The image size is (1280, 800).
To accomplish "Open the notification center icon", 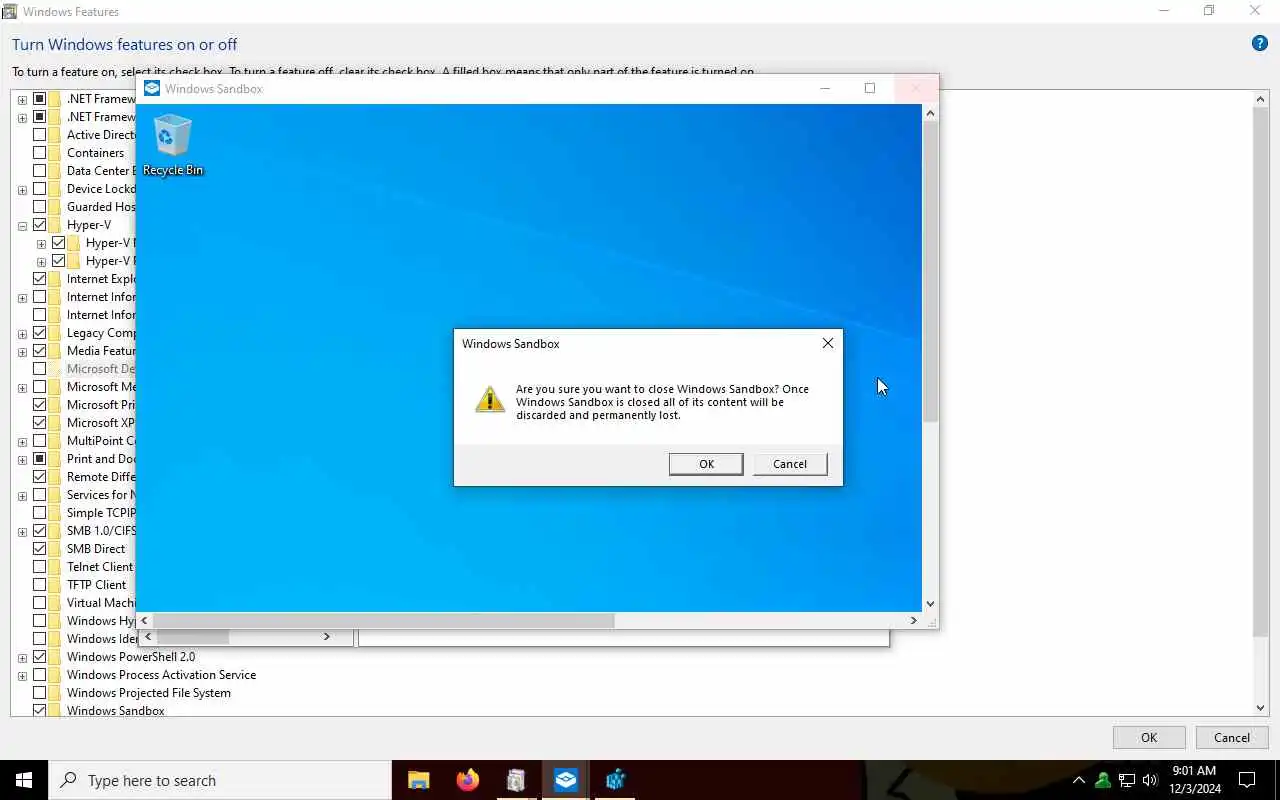I will click(x=1247, y=780).
